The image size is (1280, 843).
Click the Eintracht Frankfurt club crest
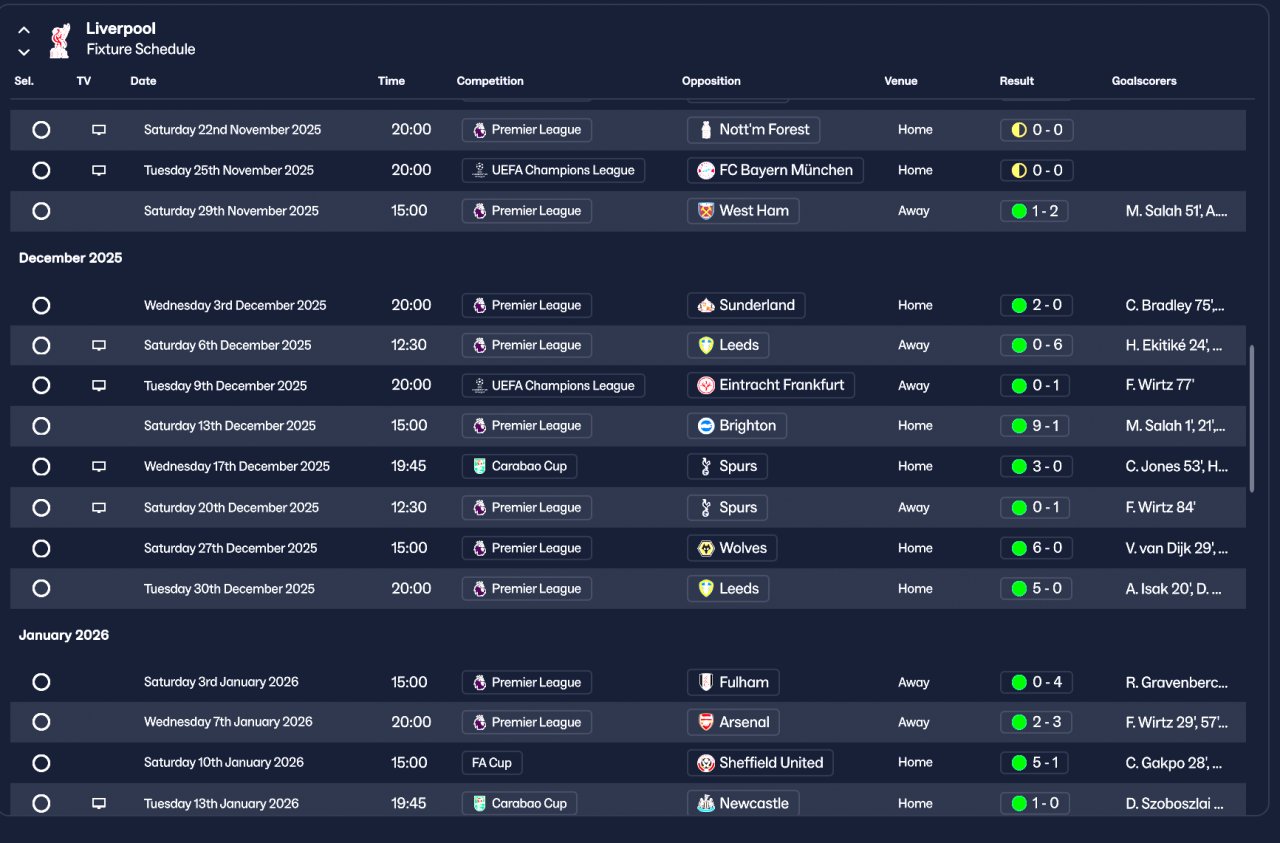[706, 386]
